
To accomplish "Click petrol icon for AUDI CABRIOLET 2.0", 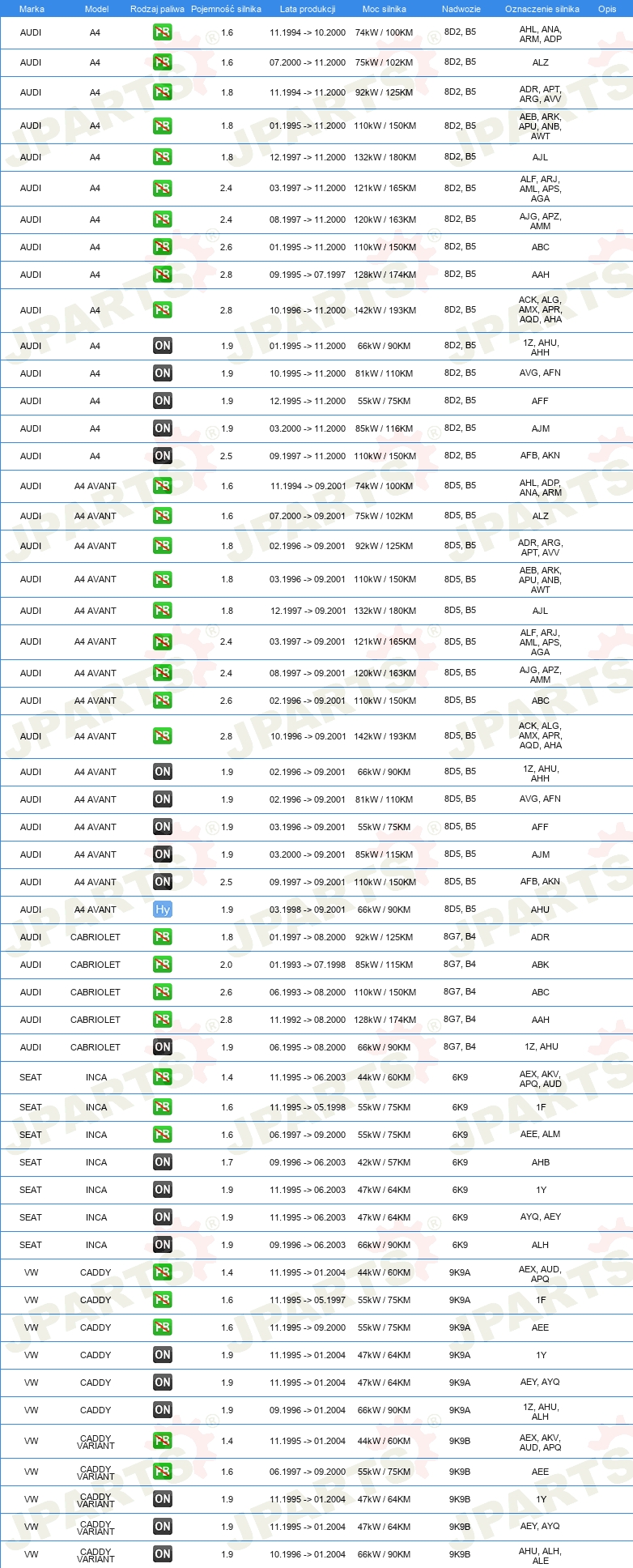I will [163, 965].
